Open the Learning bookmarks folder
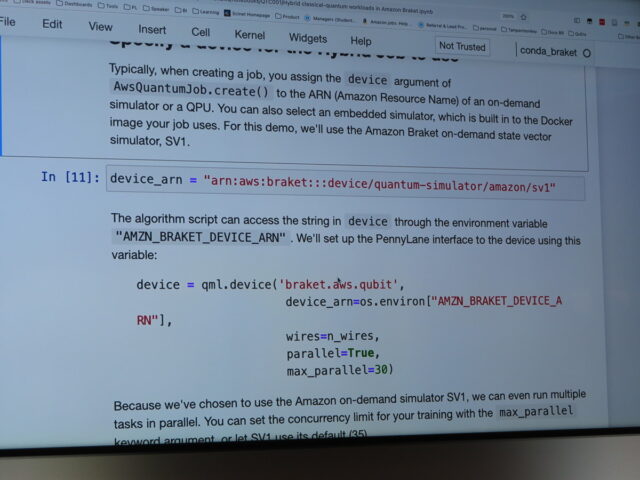 [205, 12]
